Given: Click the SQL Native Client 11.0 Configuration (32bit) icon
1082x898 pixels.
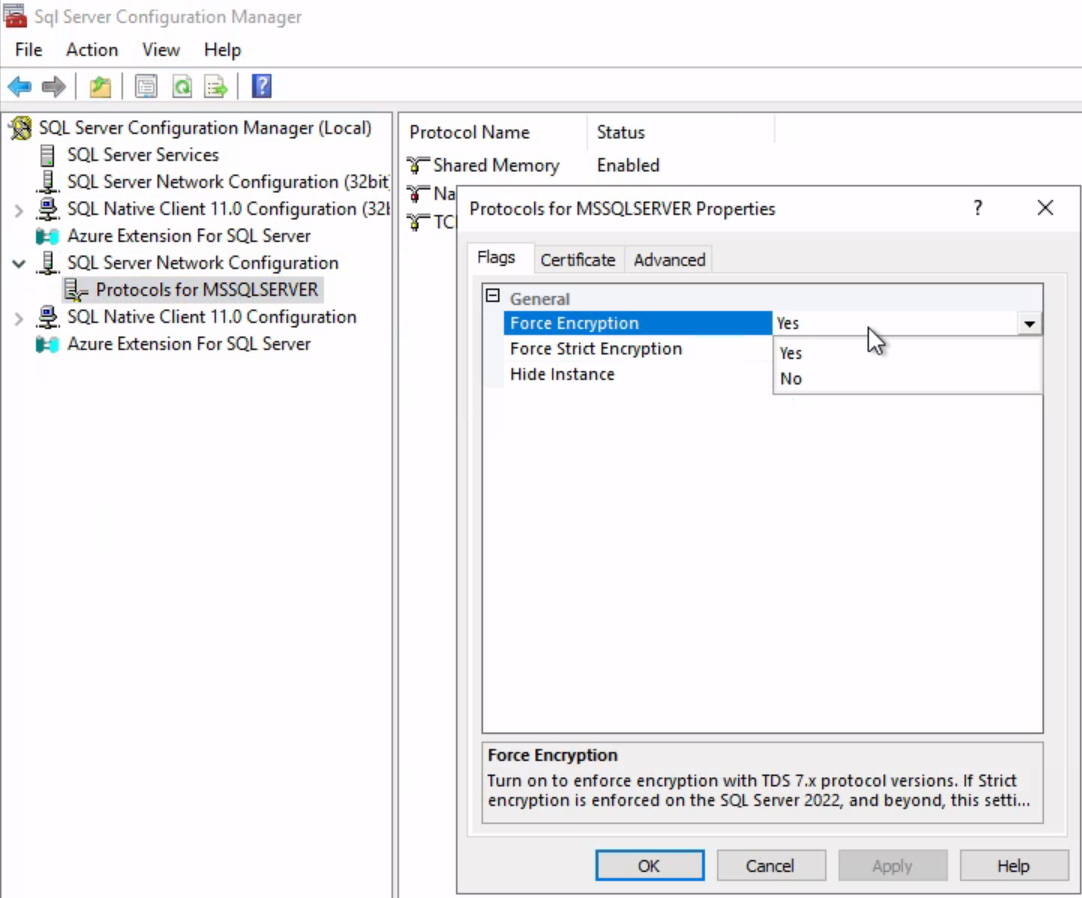Looking at the screenshot, I should [x=47, y=208].
